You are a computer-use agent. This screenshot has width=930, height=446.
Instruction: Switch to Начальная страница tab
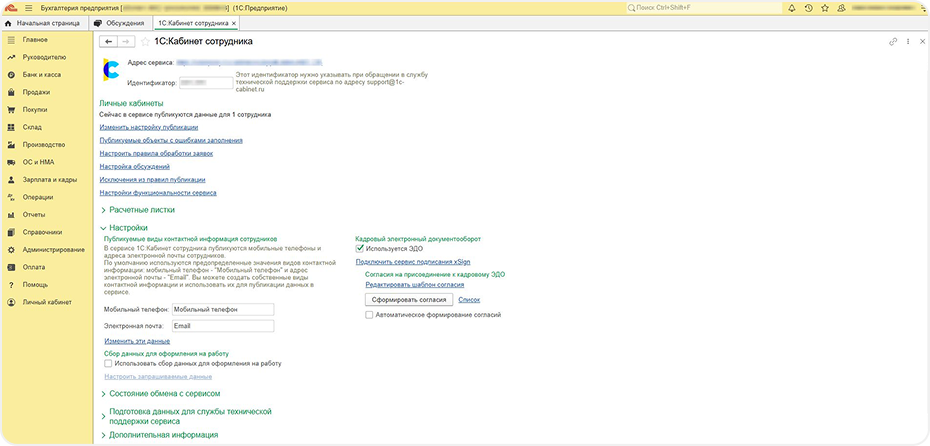tap(42, 23)
